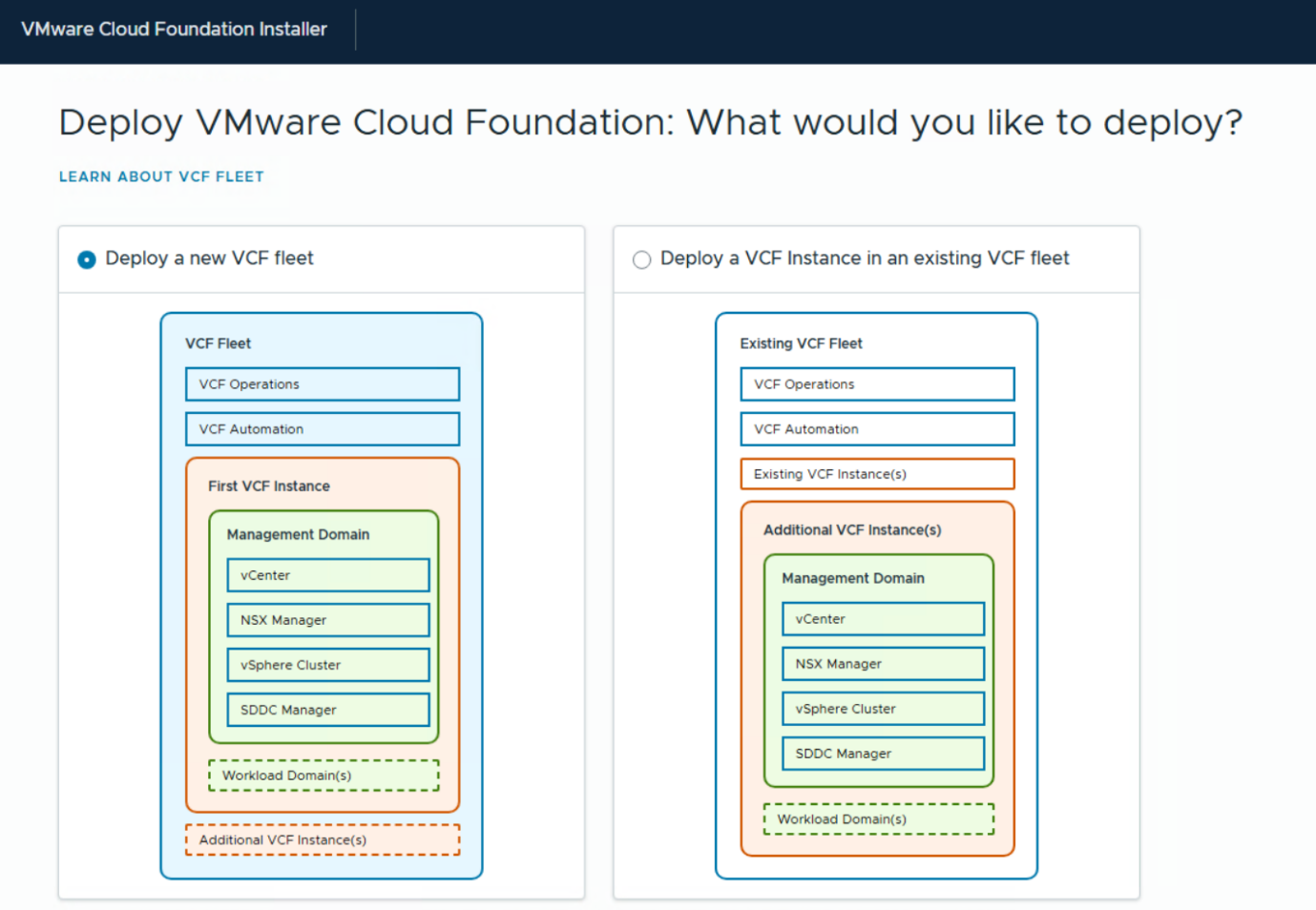1316x910 pixels.
Task: Click vCenter box under Additional VCF Instance(s)
Action: 883,619
